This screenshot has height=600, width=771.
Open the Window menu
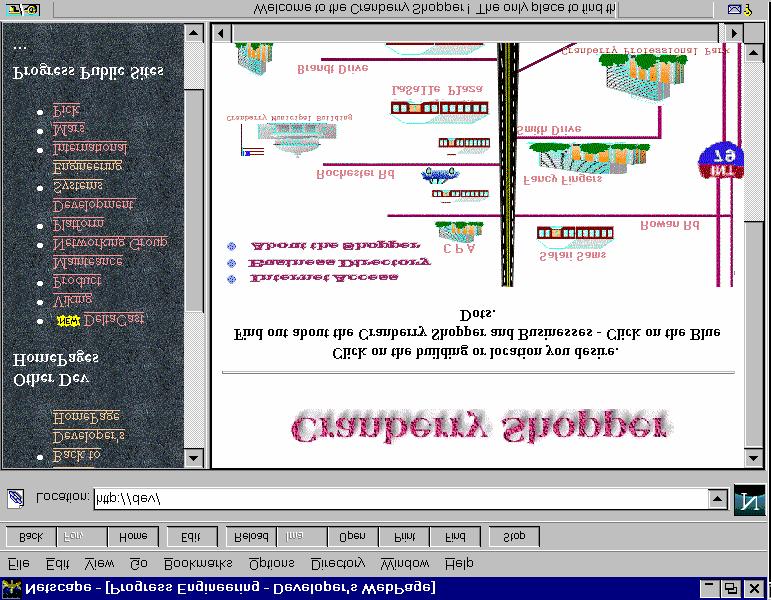tap(405, 564)
